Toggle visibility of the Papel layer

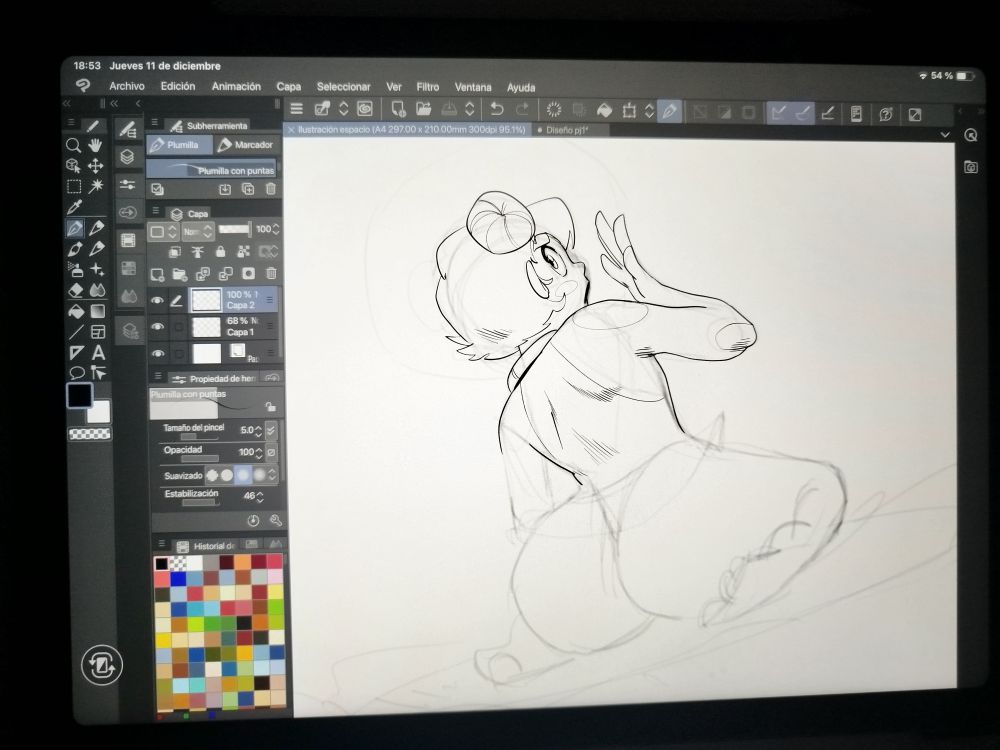pyautogui.click(x=158, y=353)
